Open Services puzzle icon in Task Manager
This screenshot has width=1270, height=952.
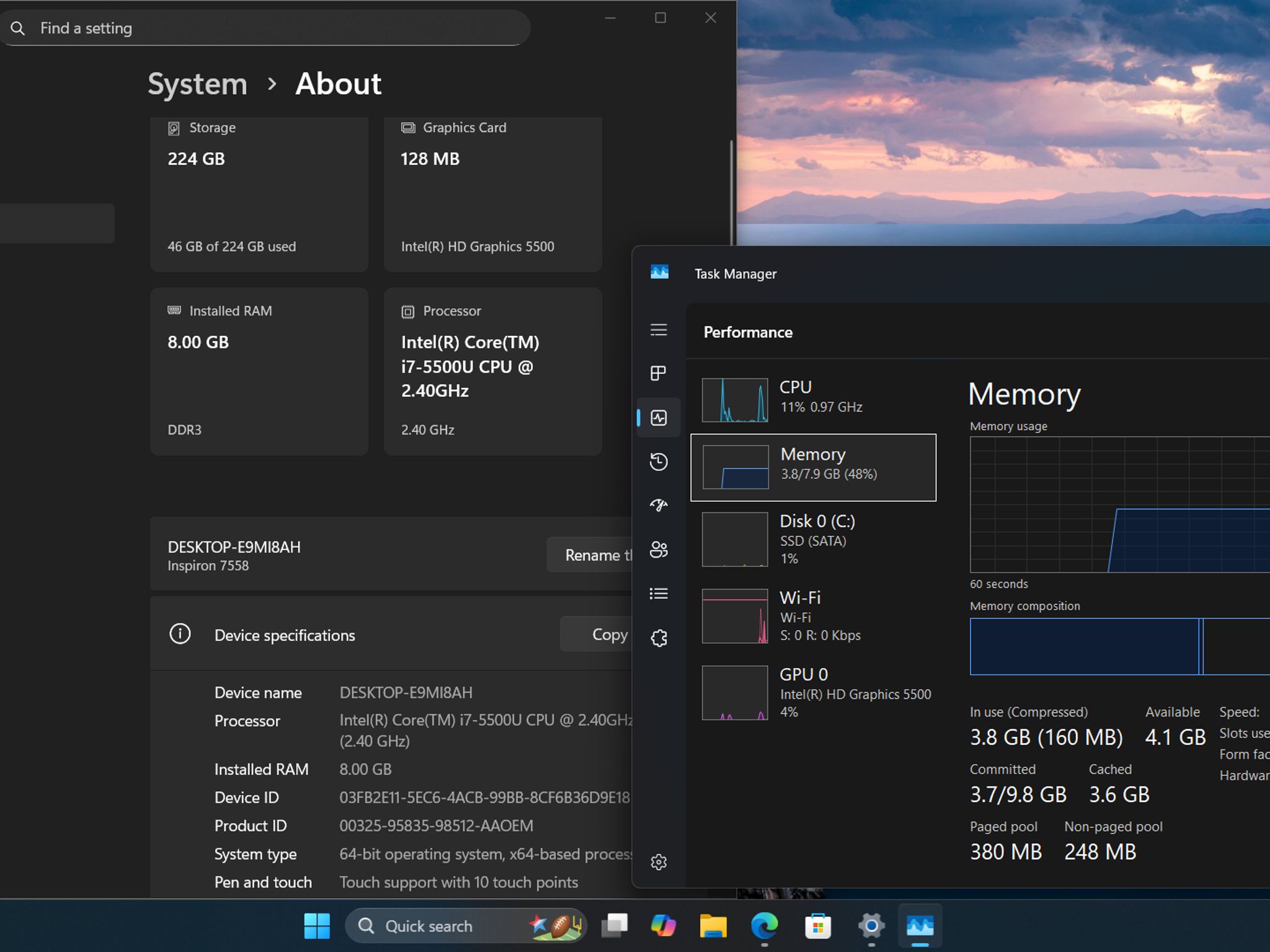[x=659, y=638]
